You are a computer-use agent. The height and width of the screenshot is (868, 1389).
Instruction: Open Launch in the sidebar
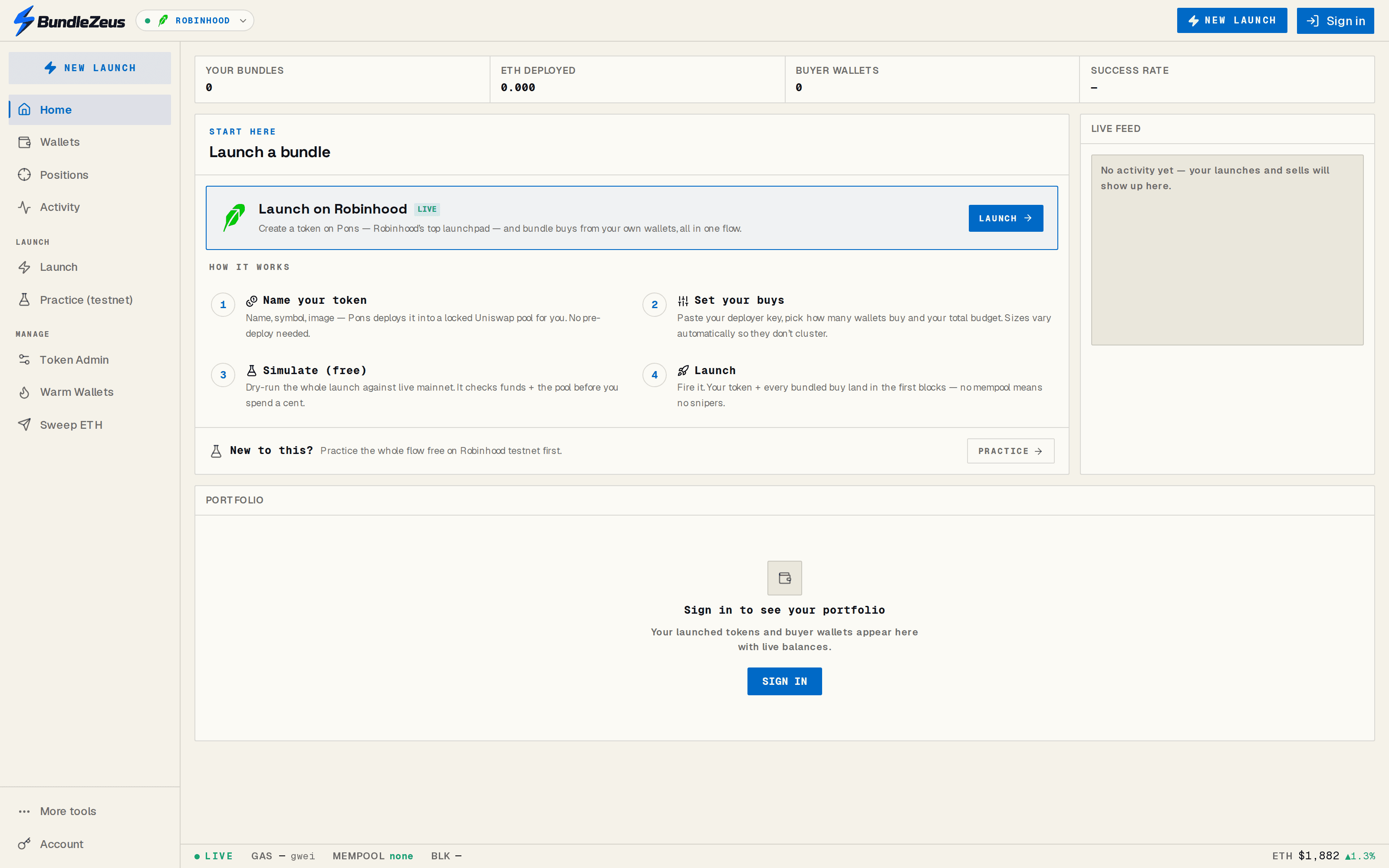pos(89,267)
